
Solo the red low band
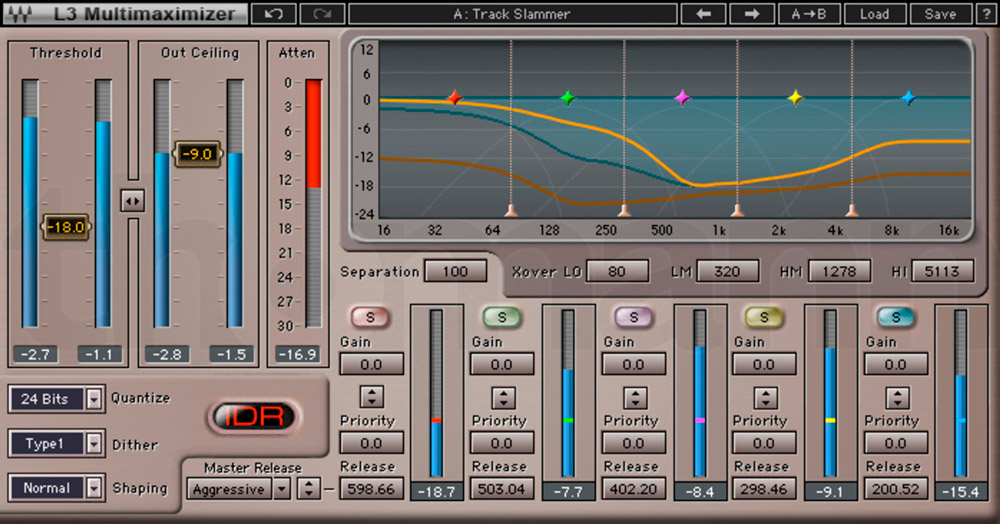pos(369,317)
